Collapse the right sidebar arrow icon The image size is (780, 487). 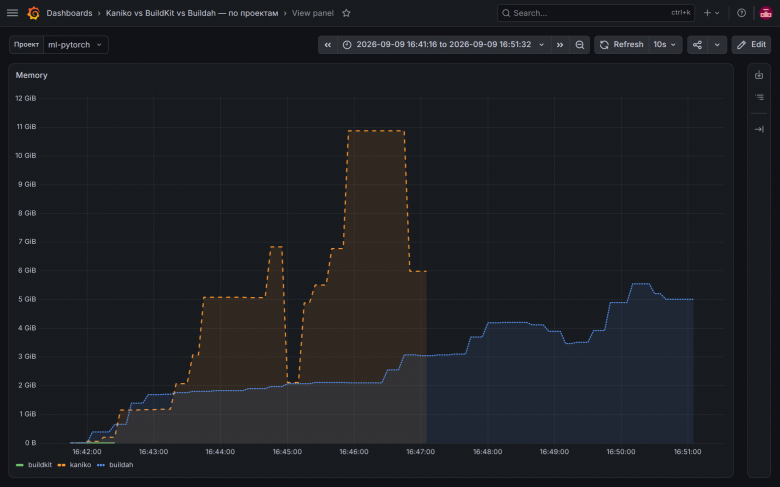click(x=759, y=129)
